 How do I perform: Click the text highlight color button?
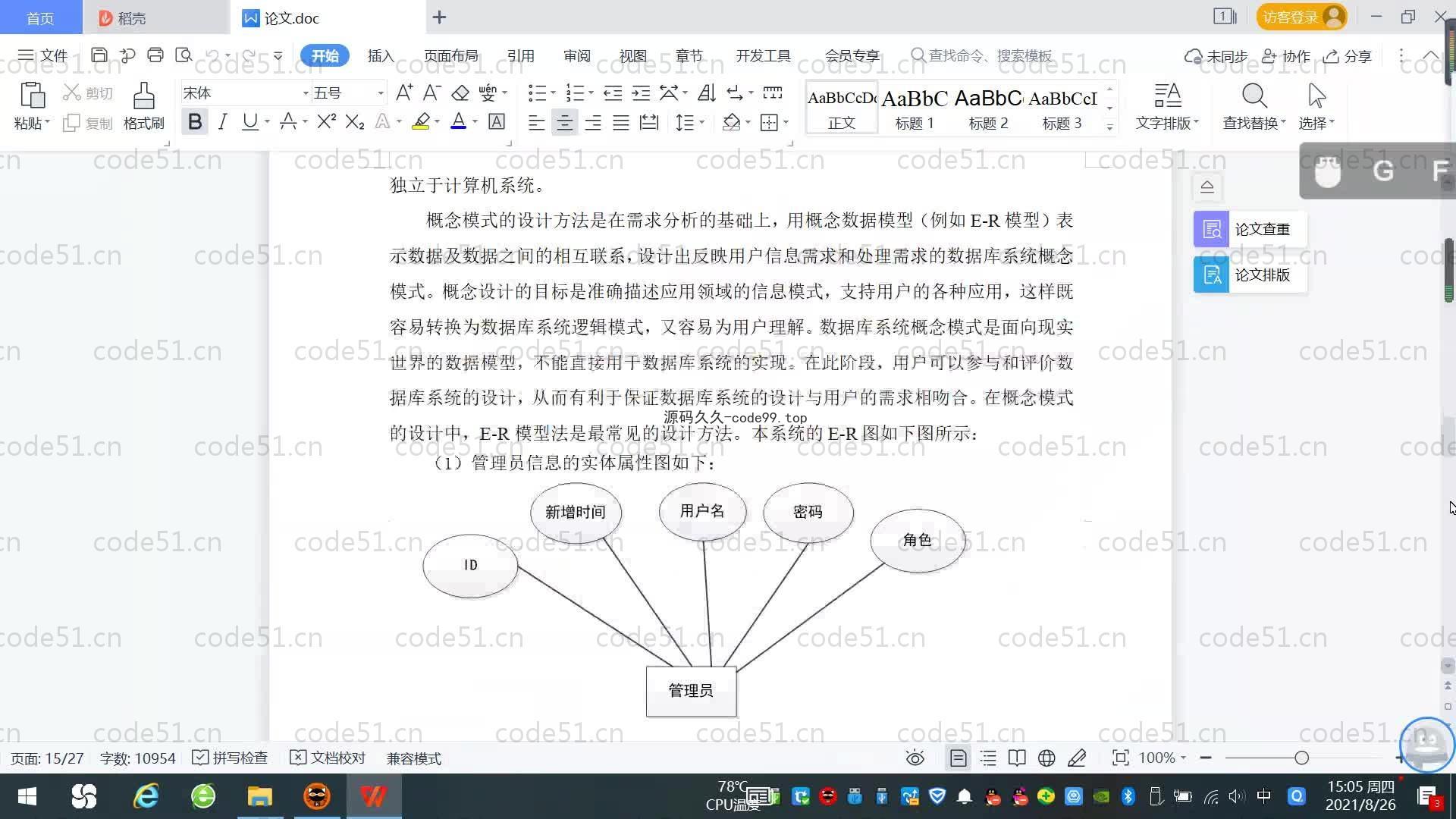coord(421,121)
